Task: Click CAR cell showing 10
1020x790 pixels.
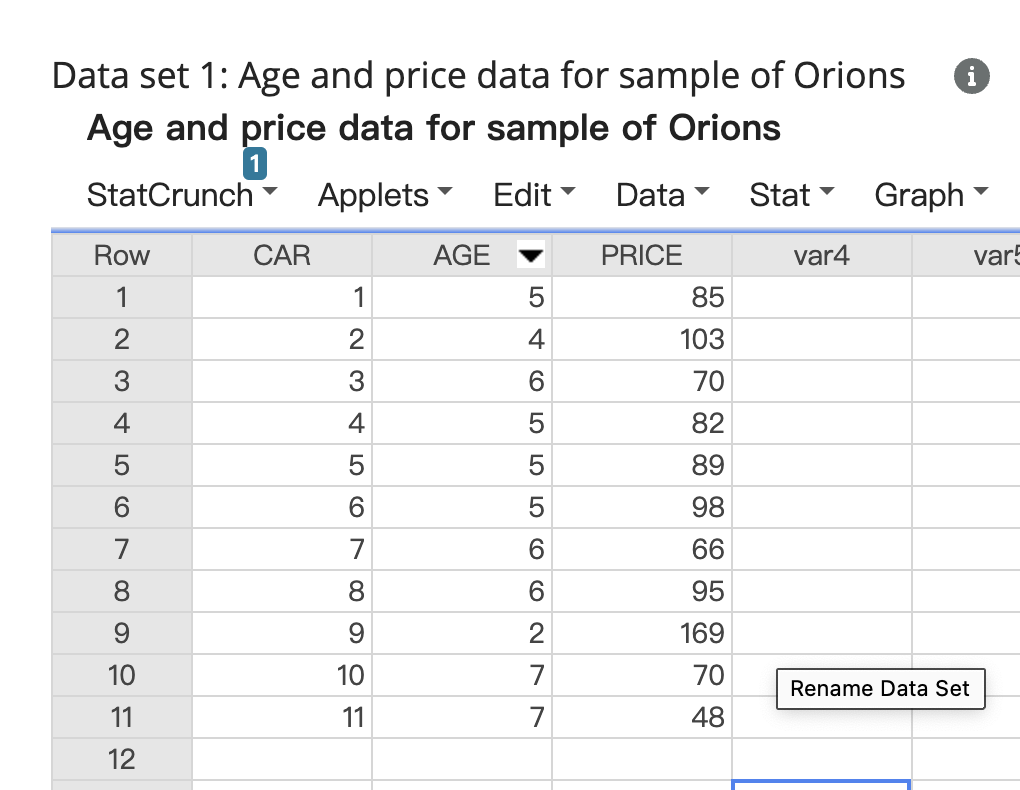Action: click(x=282, y=675)
